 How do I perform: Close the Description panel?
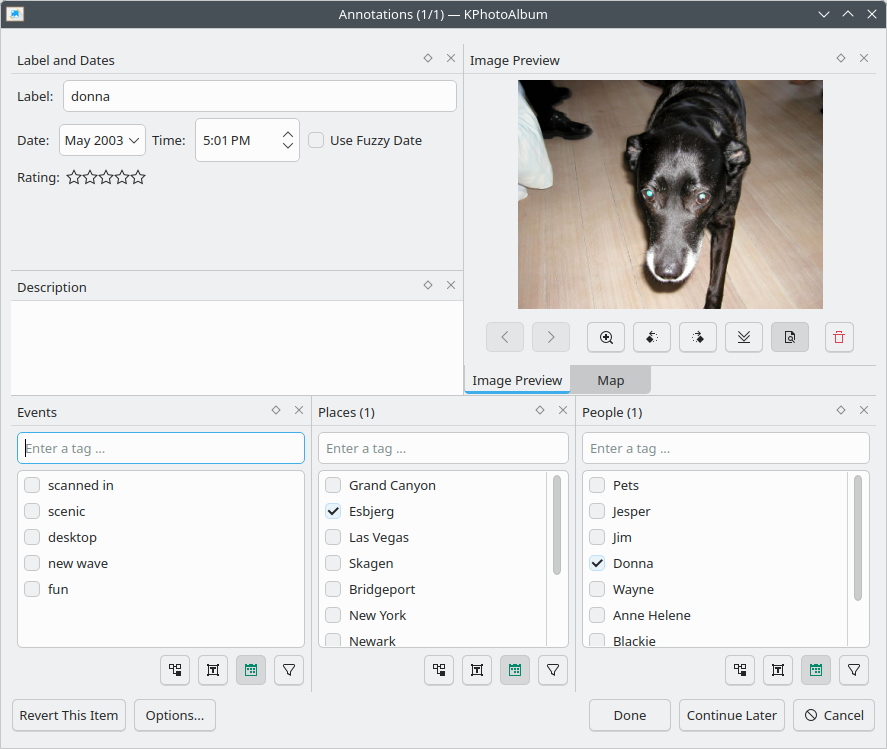(451, 285)
